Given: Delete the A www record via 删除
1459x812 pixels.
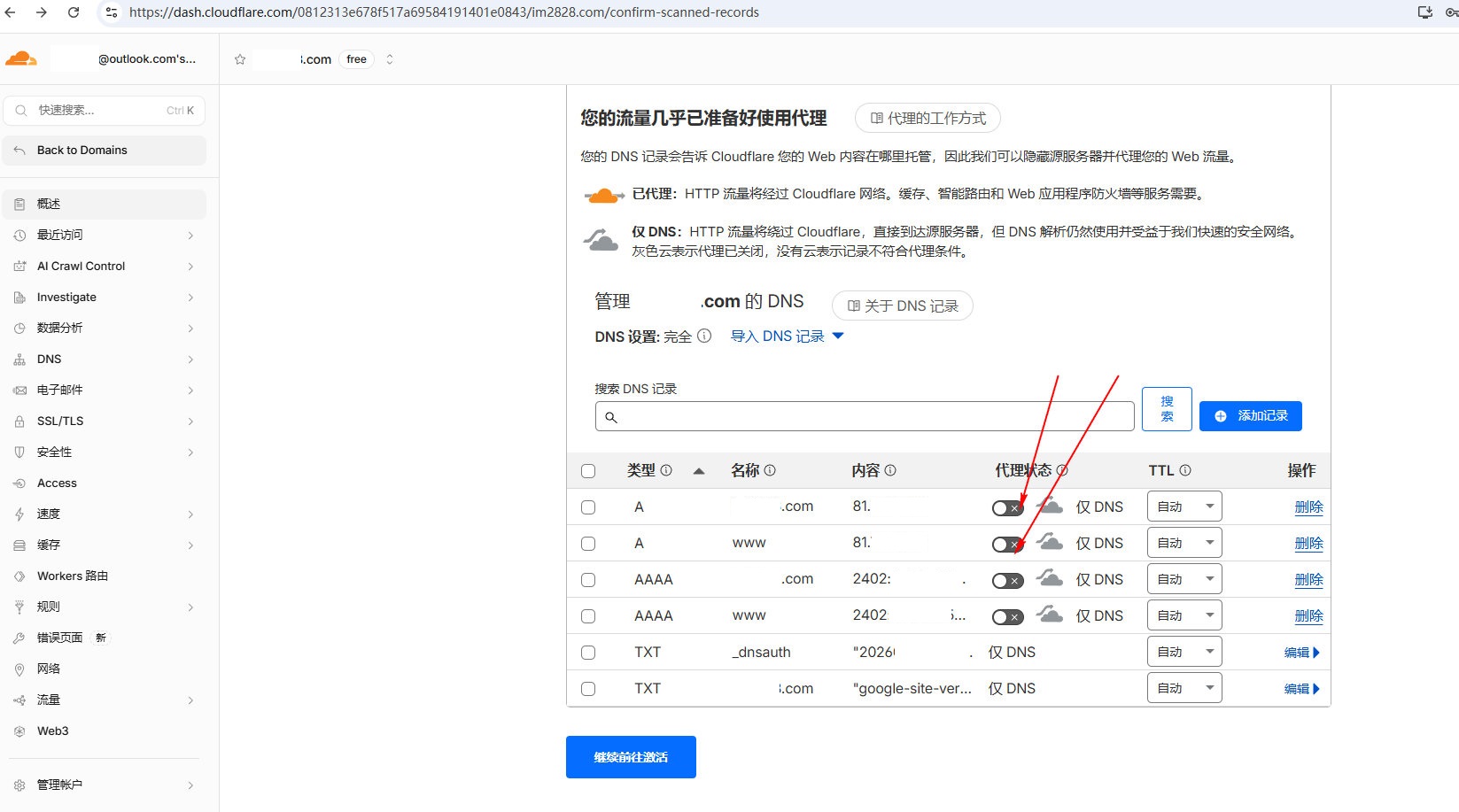Looking at the screenshot, I should click(x=1308, y=544).
